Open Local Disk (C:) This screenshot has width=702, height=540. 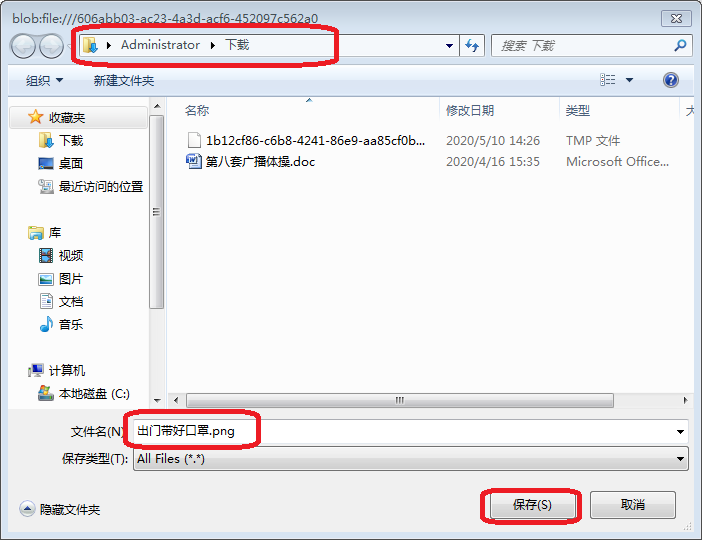pos(84,393)
